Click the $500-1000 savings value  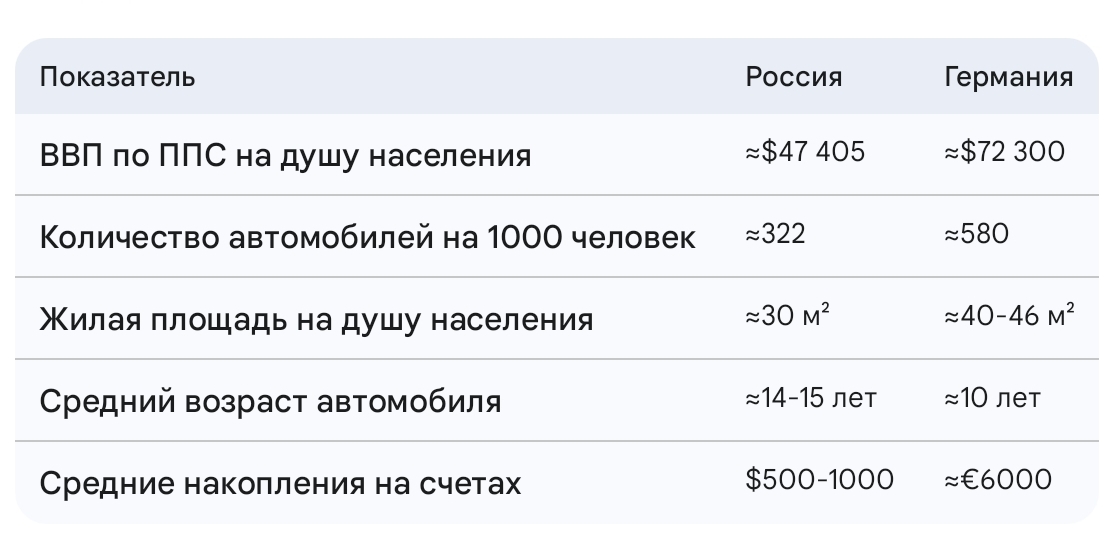[819, 480]
